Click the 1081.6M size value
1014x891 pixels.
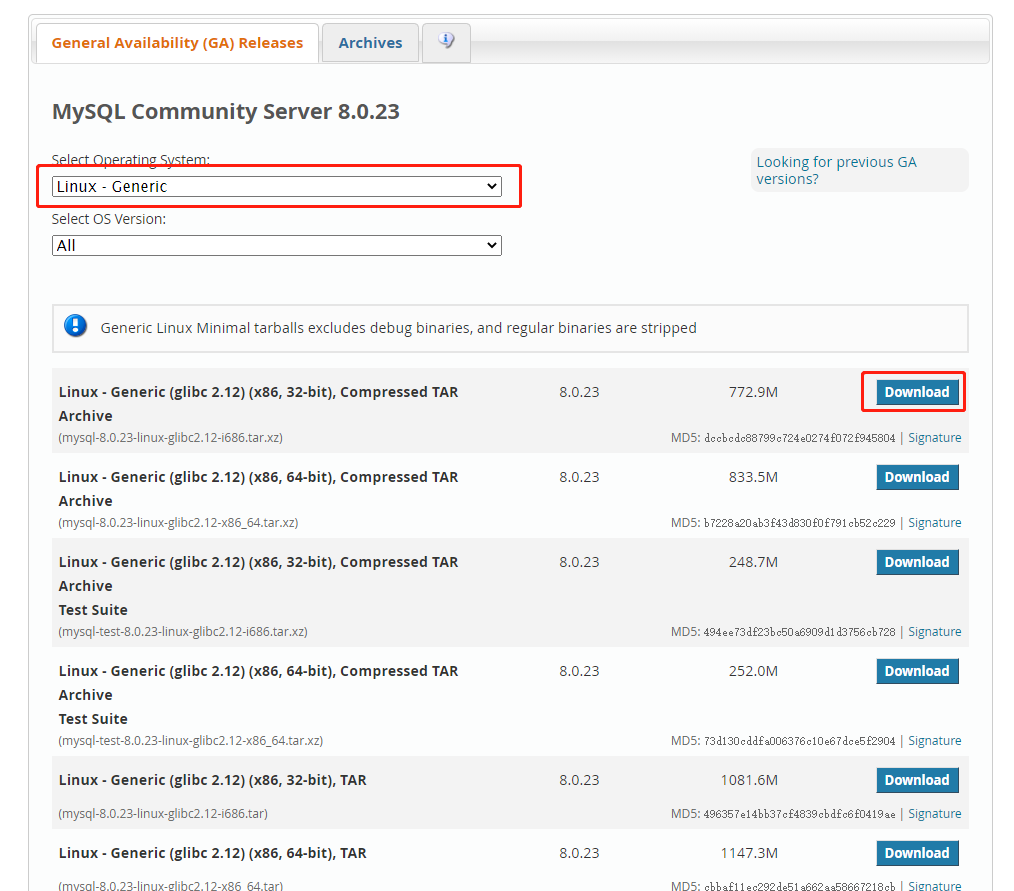(750, 780)
